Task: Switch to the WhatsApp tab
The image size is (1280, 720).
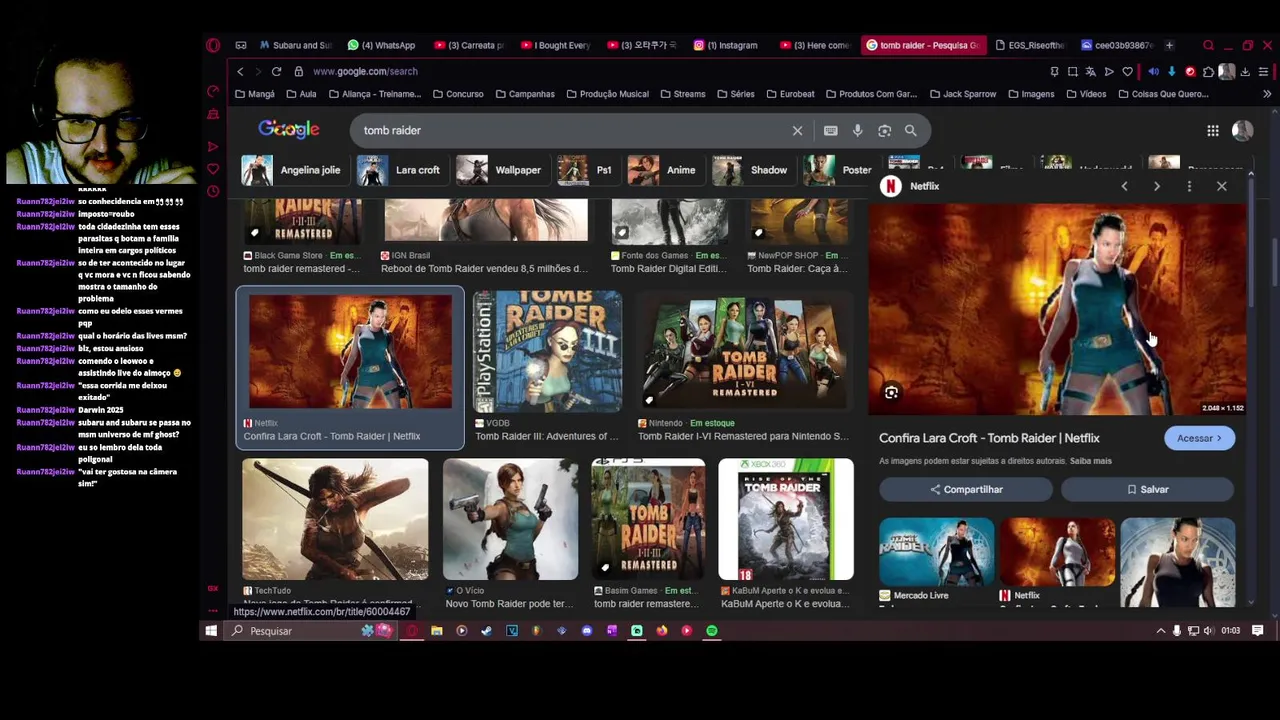Action: 382,45
